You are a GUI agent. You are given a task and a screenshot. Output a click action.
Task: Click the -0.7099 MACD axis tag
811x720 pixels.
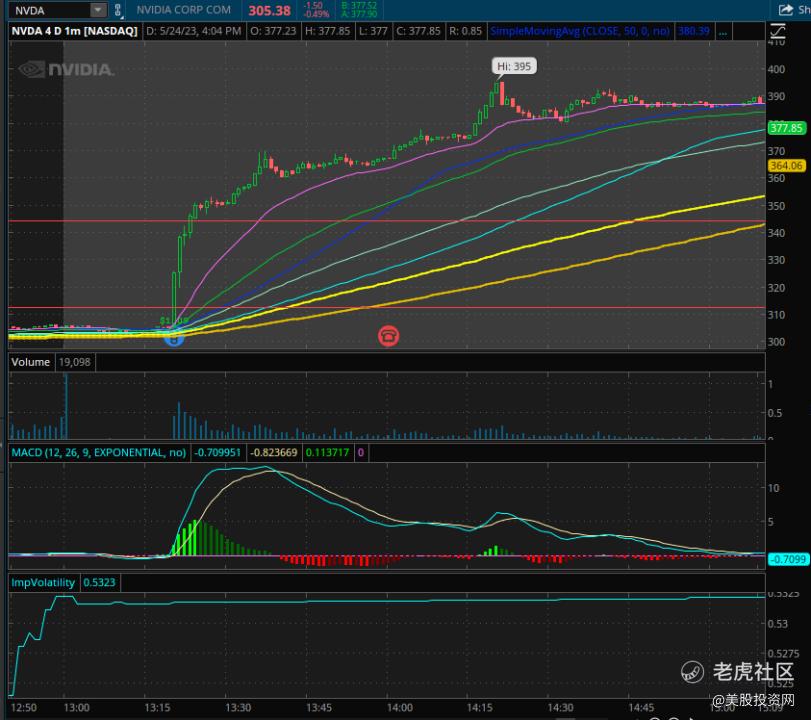point(788,559)
